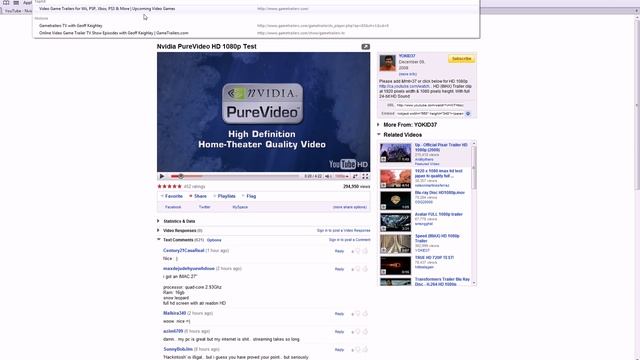Viewport: 640px width, 360px height.
Task: Thumbs down the internet streaming comment
Action: (358, 331)
